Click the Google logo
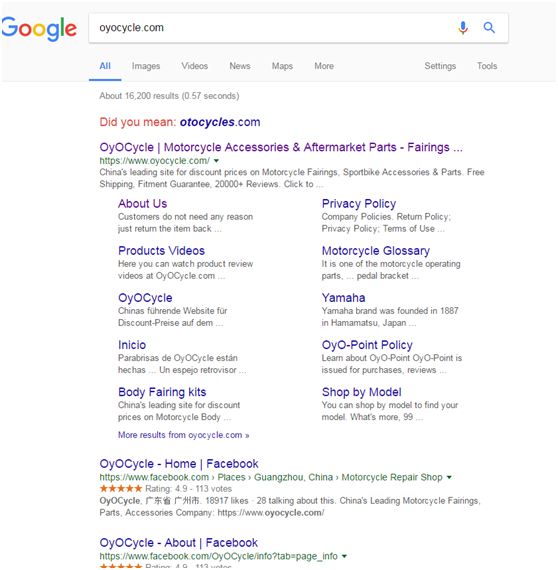558x570 pixels. [x=39, y=28]
